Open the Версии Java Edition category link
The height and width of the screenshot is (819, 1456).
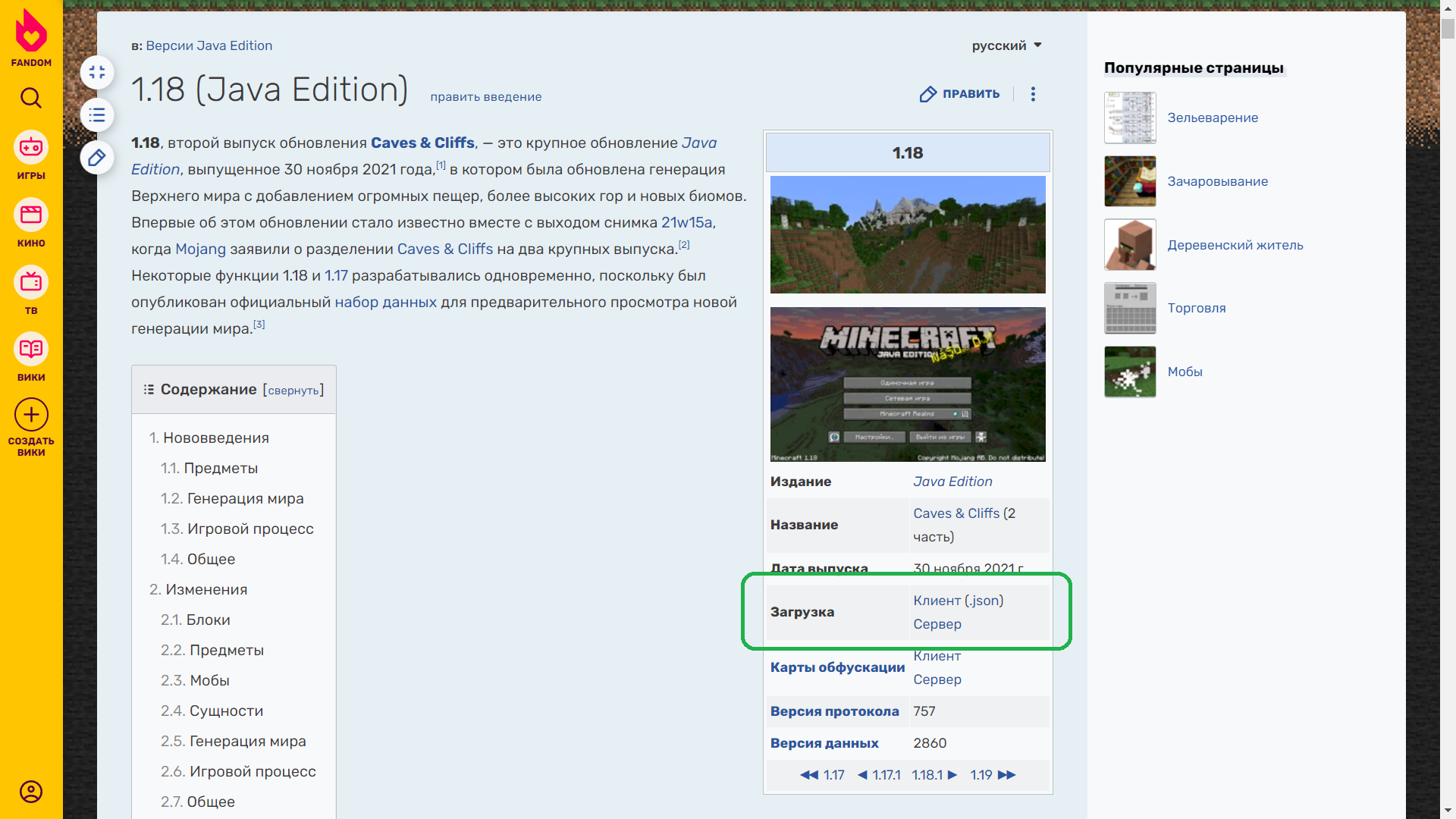point(209,45)
